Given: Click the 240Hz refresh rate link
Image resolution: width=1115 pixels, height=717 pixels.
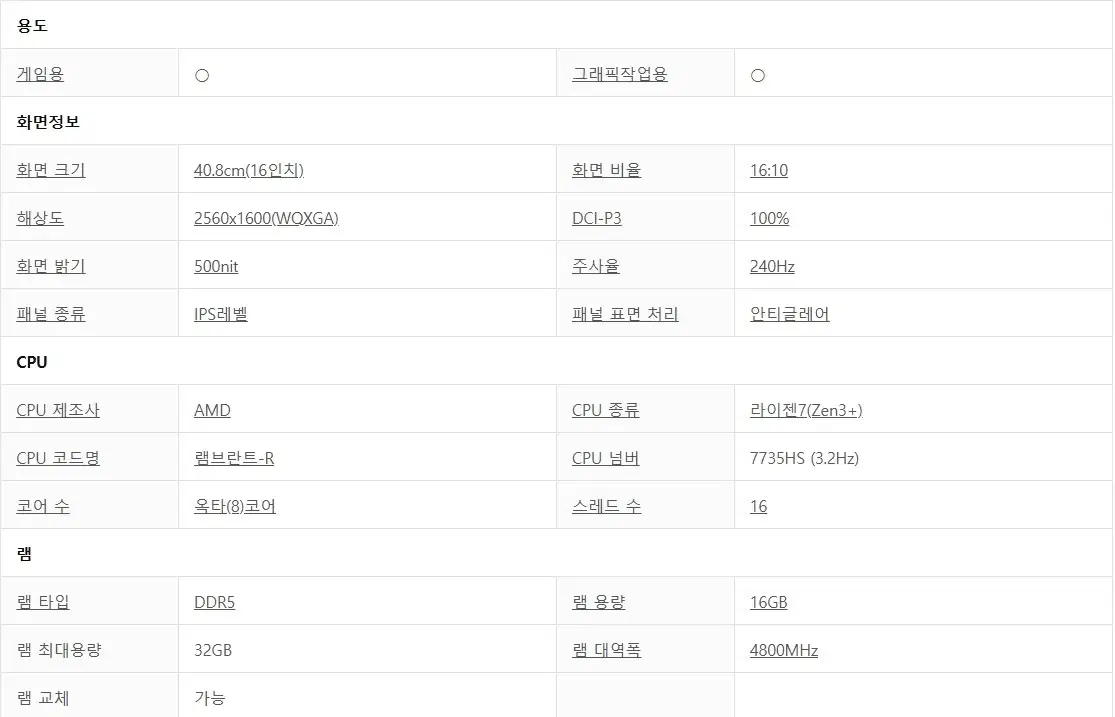Looking at the screenshot, I should click(772, 266).
